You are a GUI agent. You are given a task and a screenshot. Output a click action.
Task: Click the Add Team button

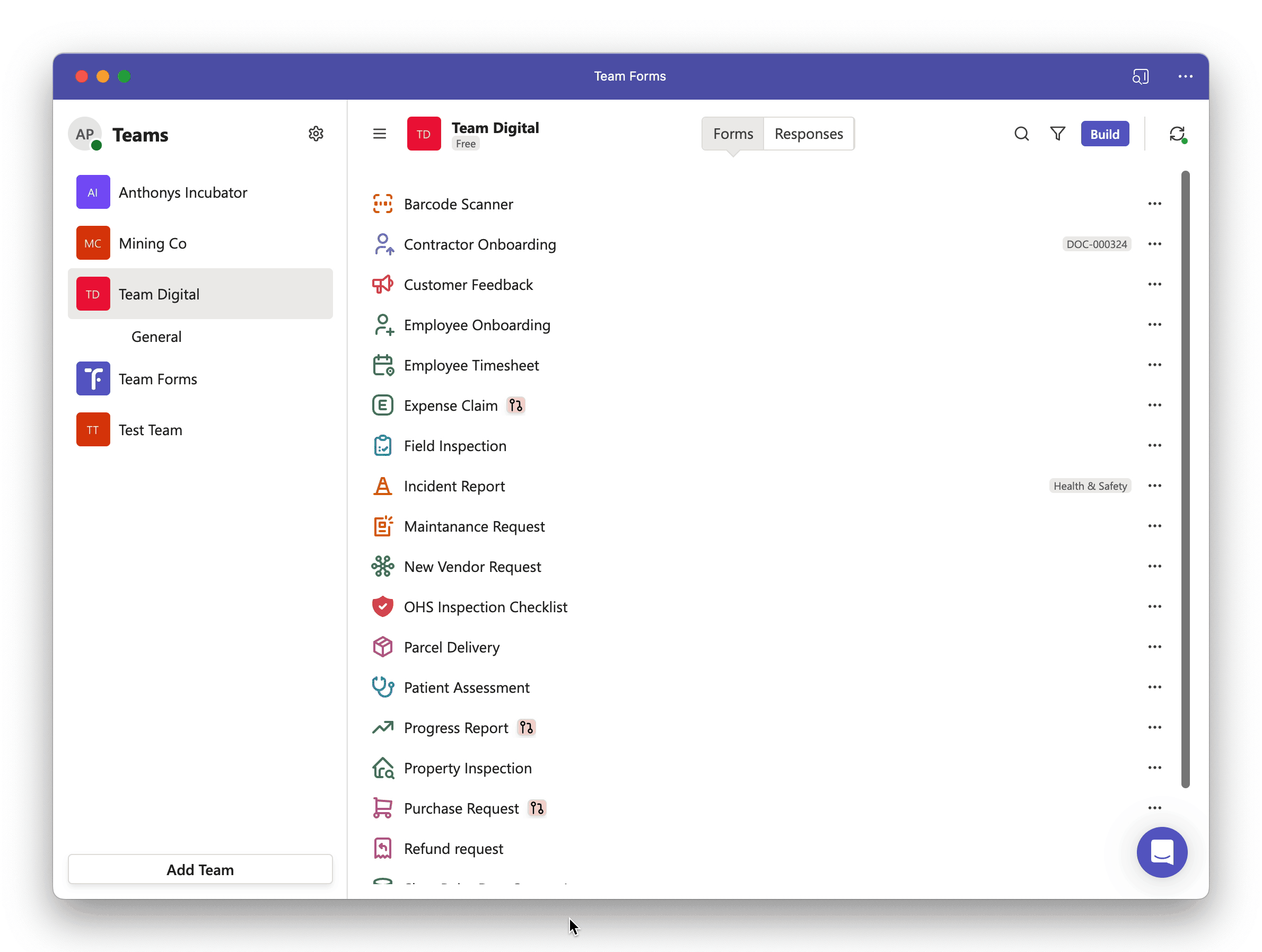(x=200, y=869)
